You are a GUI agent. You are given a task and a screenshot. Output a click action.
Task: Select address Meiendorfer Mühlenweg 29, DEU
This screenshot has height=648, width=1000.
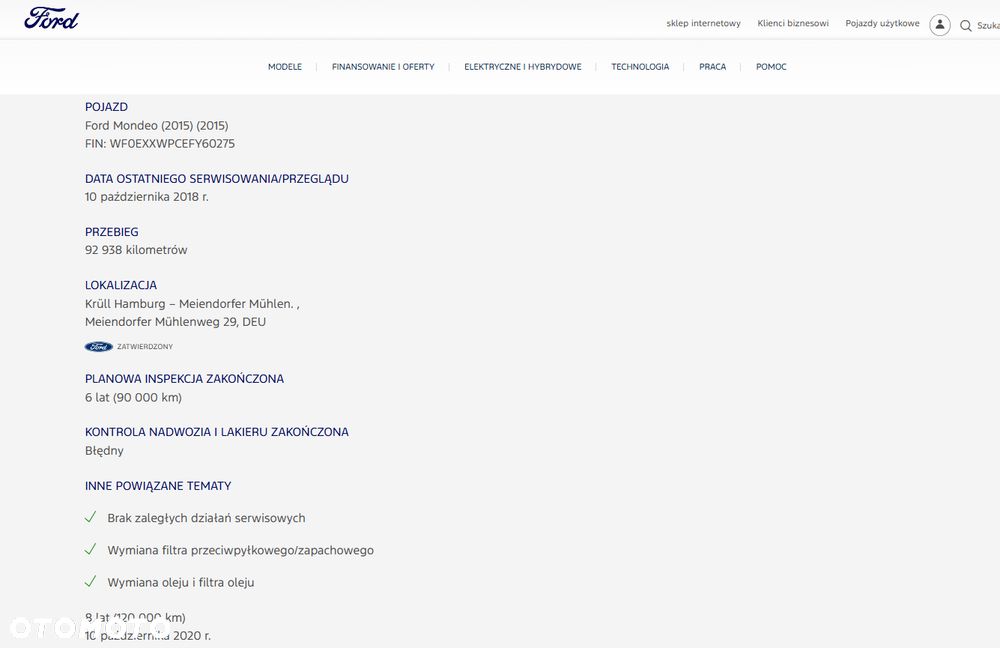[175, 322]
